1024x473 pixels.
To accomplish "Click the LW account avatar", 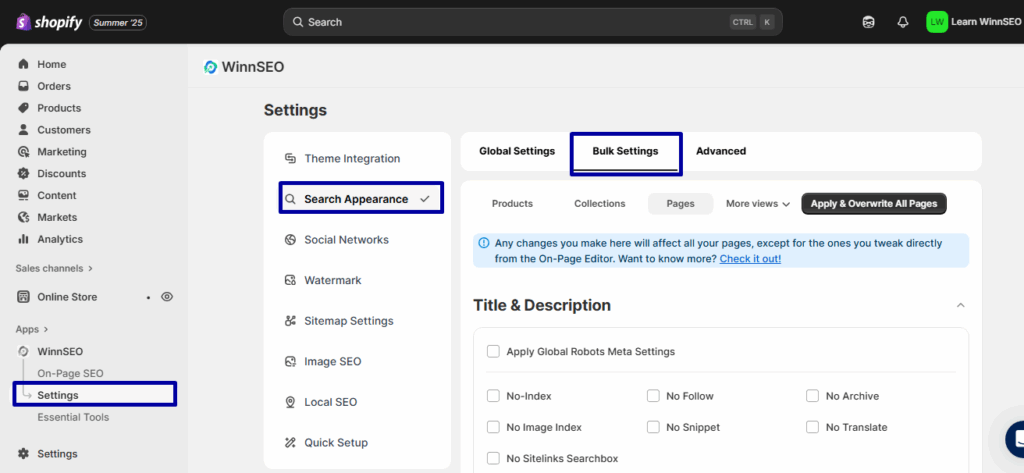I will (x=937, y=22).
